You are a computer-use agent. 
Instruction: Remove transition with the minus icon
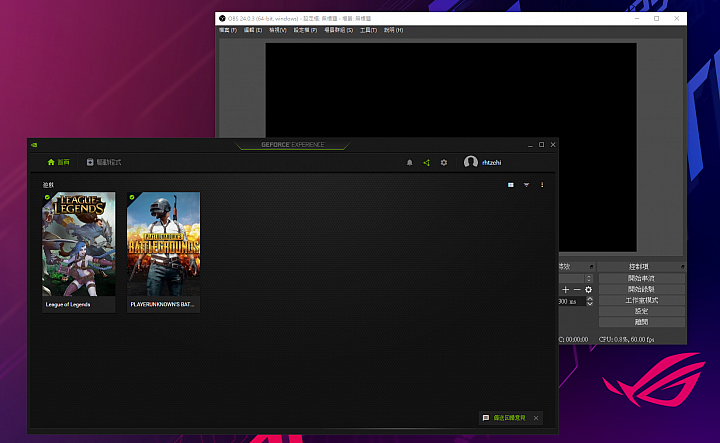click(x=577, y=290)
